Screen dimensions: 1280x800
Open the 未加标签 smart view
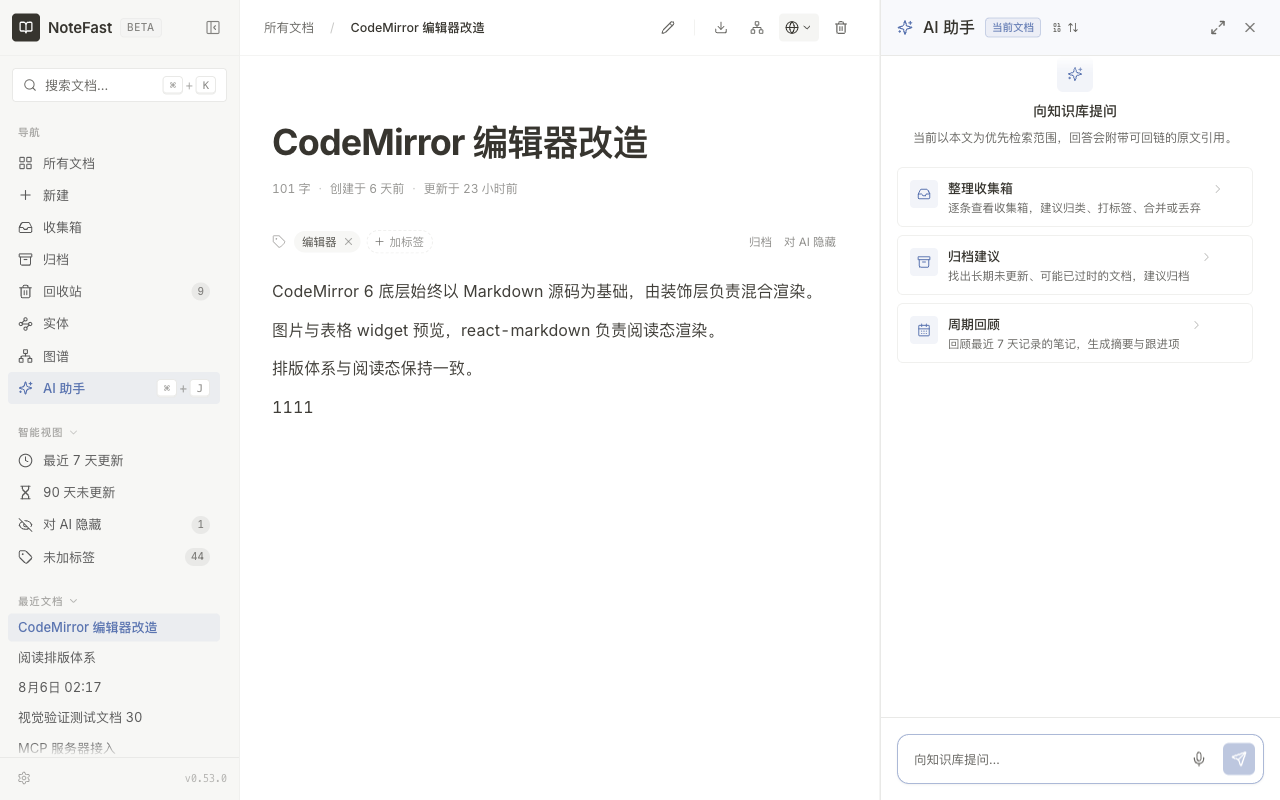[114, 557]
